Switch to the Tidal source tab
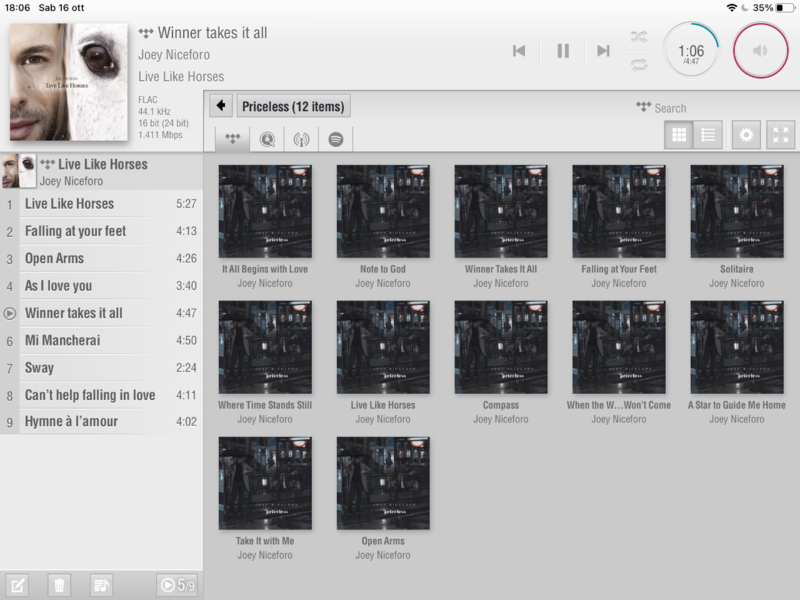800x600 pixels. 233,139
